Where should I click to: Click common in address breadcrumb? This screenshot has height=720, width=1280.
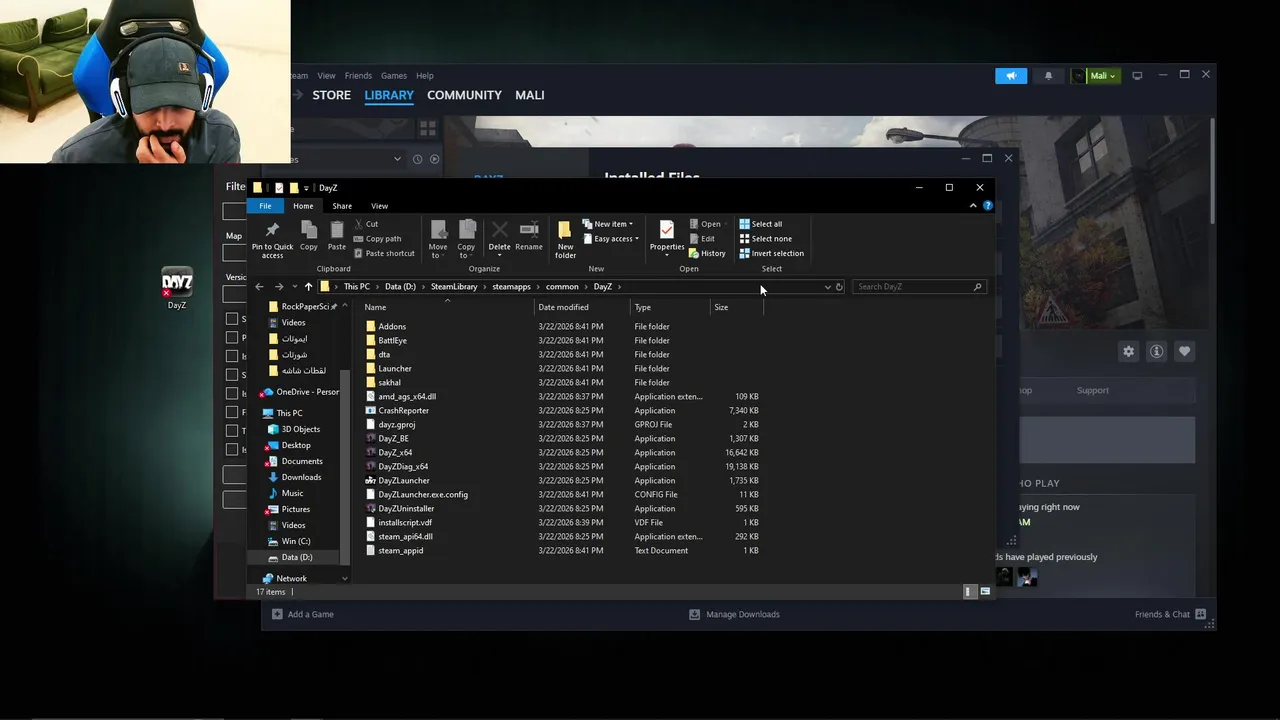tap(562, 287)
